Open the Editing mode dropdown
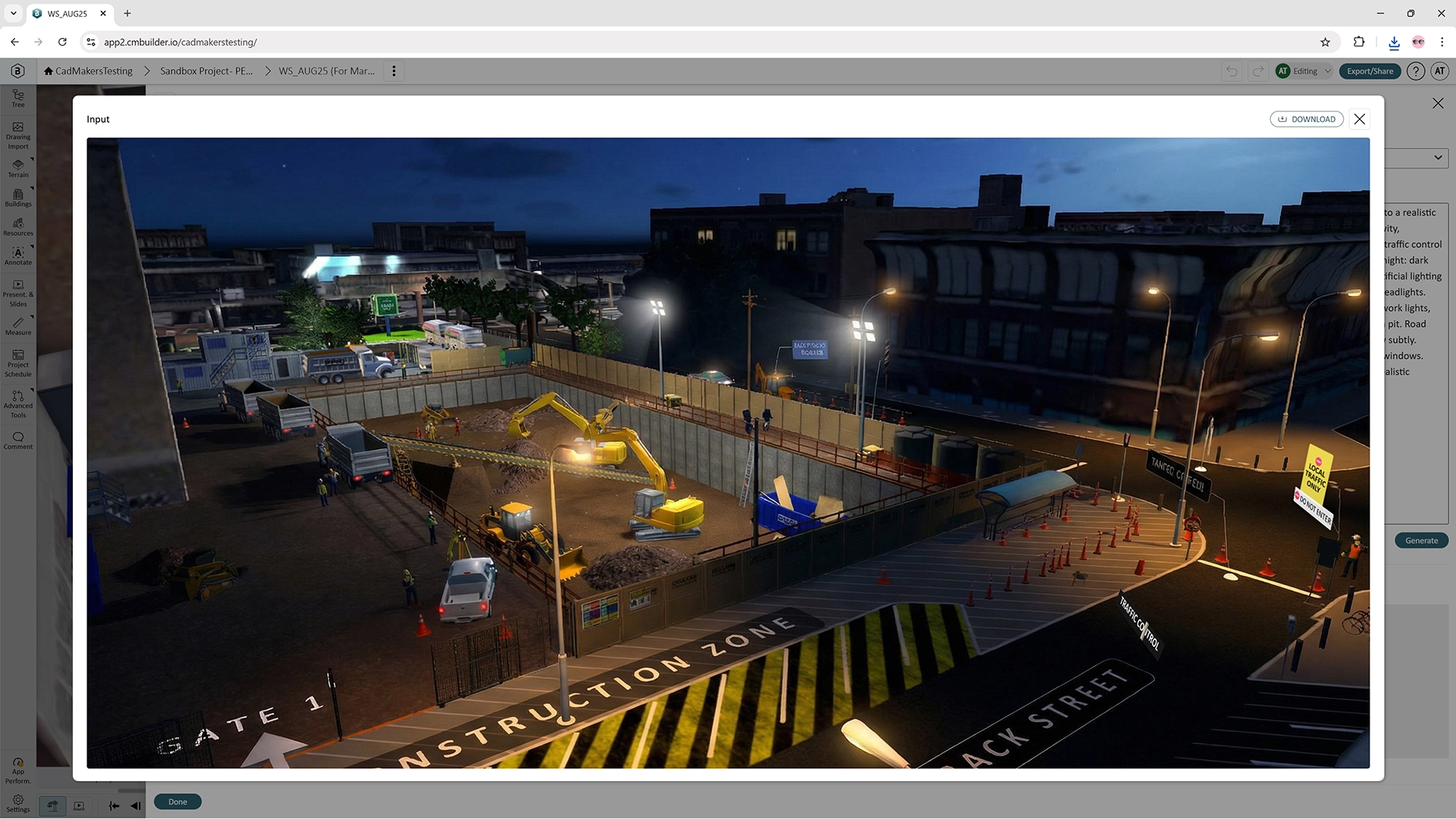The width and height of the screenshot is (1456, 819). pos(1304,71)
